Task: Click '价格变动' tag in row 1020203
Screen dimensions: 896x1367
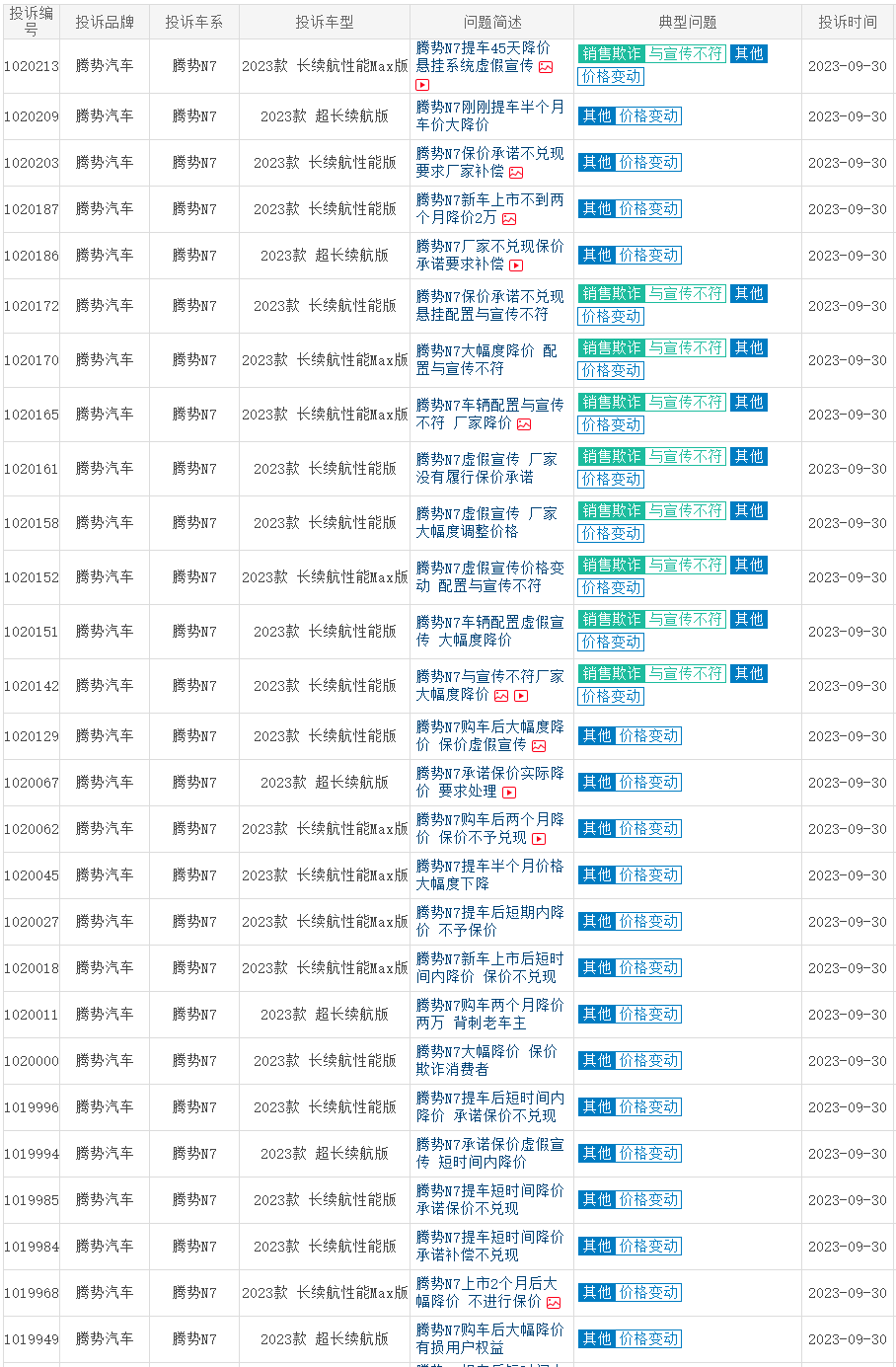Action: click(649, 163)
